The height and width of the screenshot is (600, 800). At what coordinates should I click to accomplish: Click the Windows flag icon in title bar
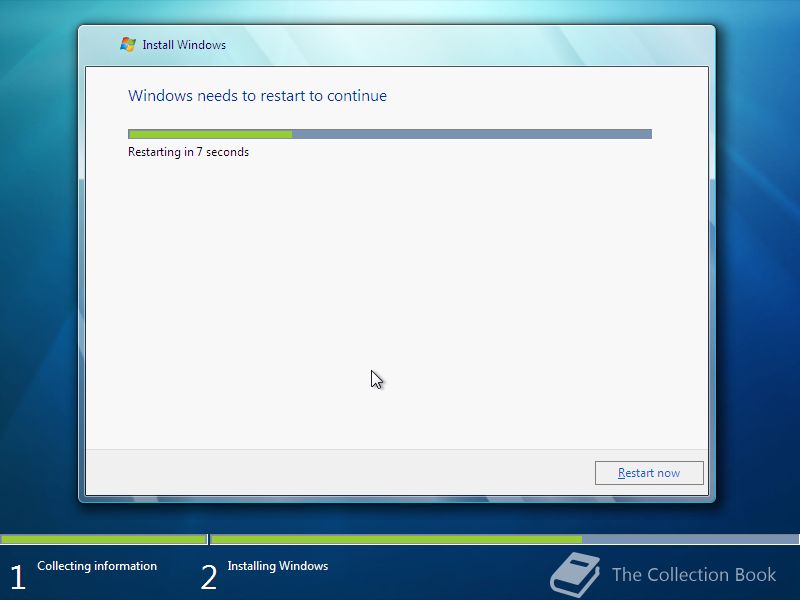[x=128, y=44]
